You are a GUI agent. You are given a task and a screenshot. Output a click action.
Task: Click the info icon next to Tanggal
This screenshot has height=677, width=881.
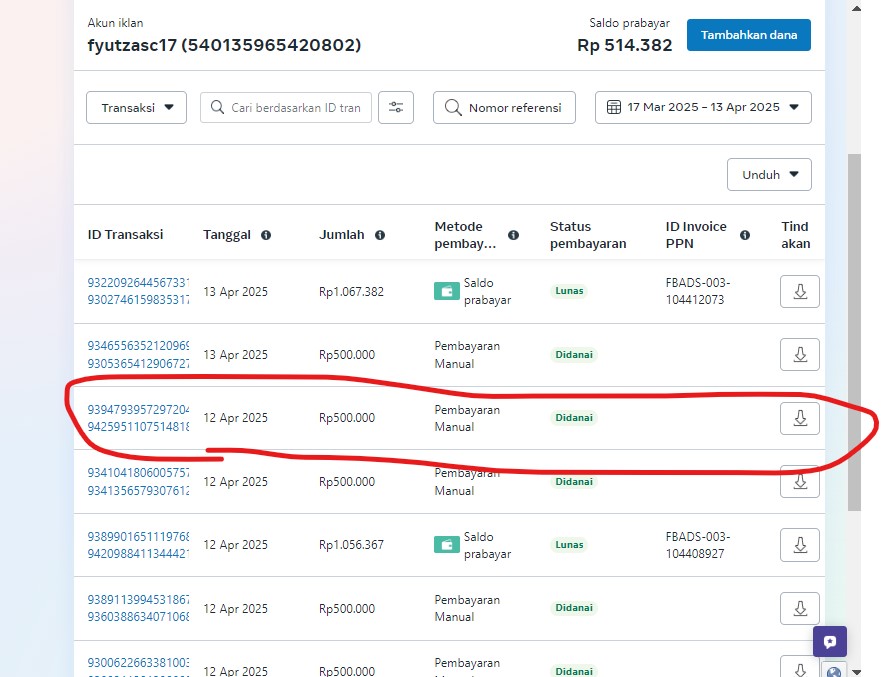(x=266, y=235)
